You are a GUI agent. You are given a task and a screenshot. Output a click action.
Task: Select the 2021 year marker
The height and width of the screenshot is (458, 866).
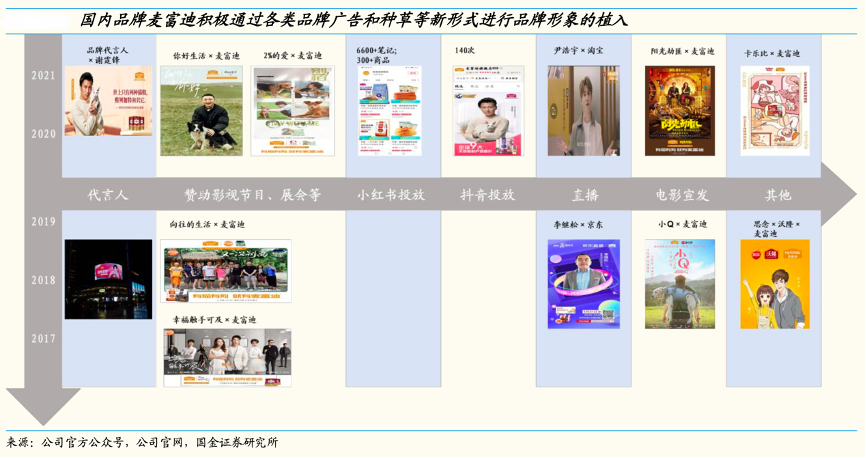coord(43,75)
